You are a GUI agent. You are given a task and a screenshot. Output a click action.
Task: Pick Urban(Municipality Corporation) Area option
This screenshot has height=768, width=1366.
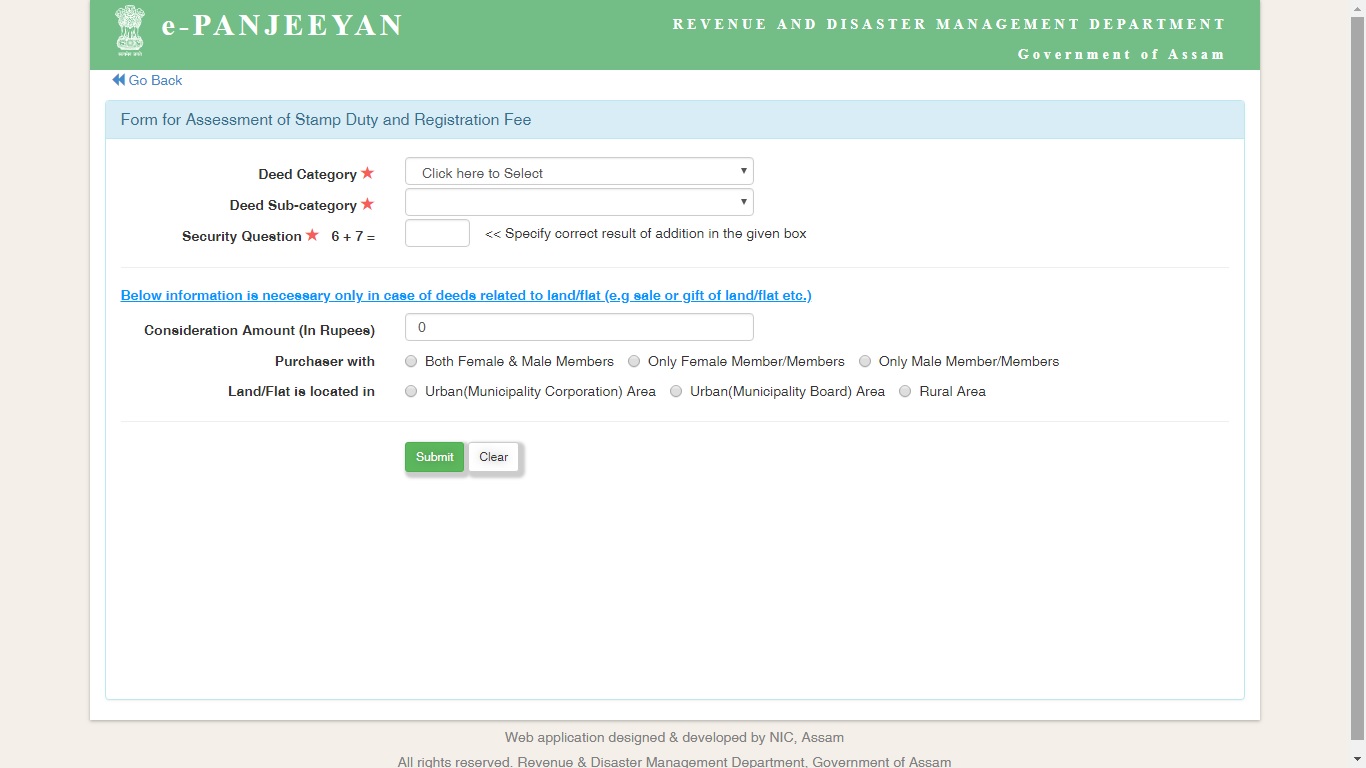411,391
